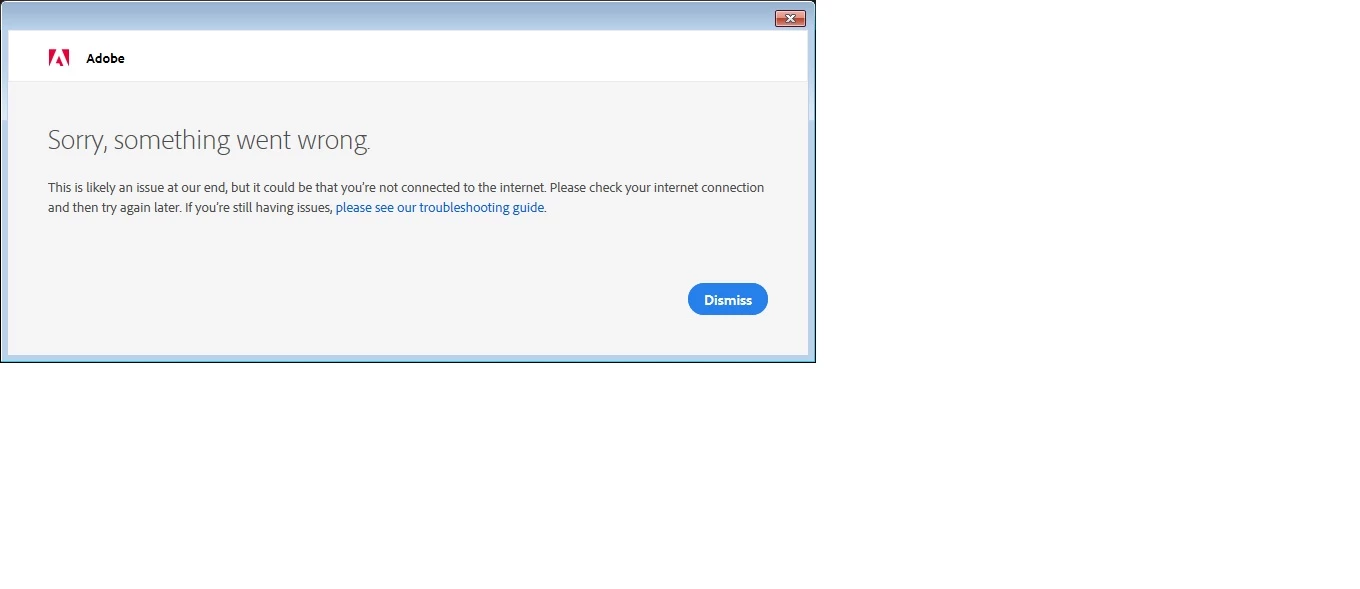Close the error window with the red X
The width and height of the screenshot is (1360, 589).
(790, 18)
